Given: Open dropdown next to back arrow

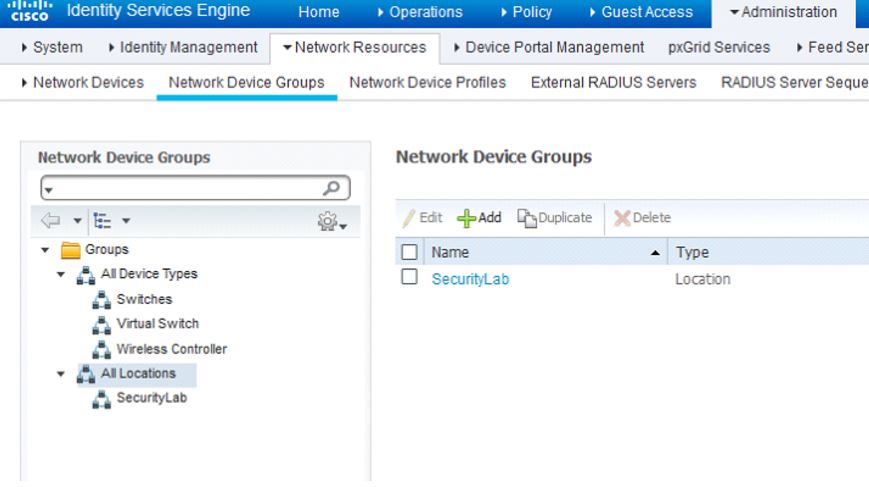Looking at the screenshot, I should (x=78, y=221).
